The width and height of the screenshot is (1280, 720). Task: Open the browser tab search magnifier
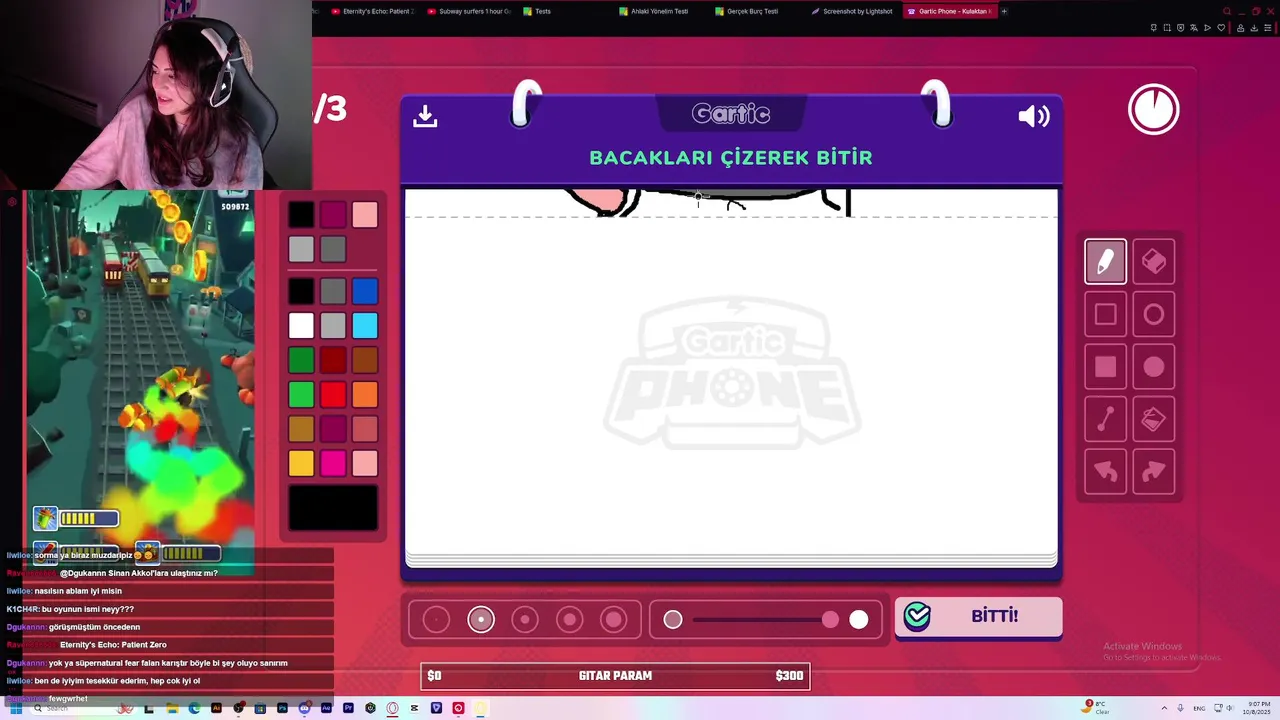point(1227,11)
